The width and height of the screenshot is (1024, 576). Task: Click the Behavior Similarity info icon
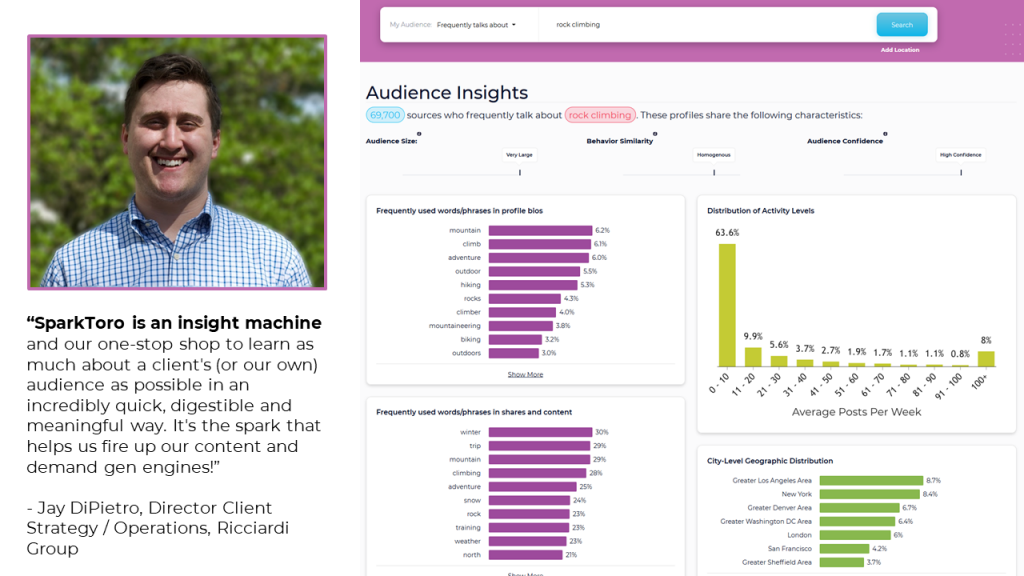655,134
